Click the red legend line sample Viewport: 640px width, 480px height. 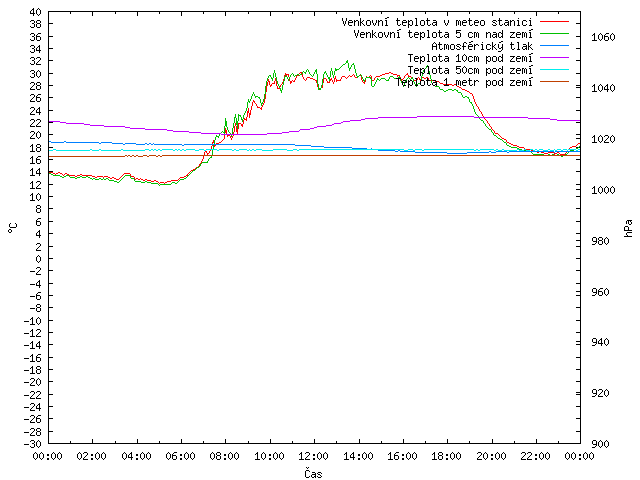click(x=554, y=22)
